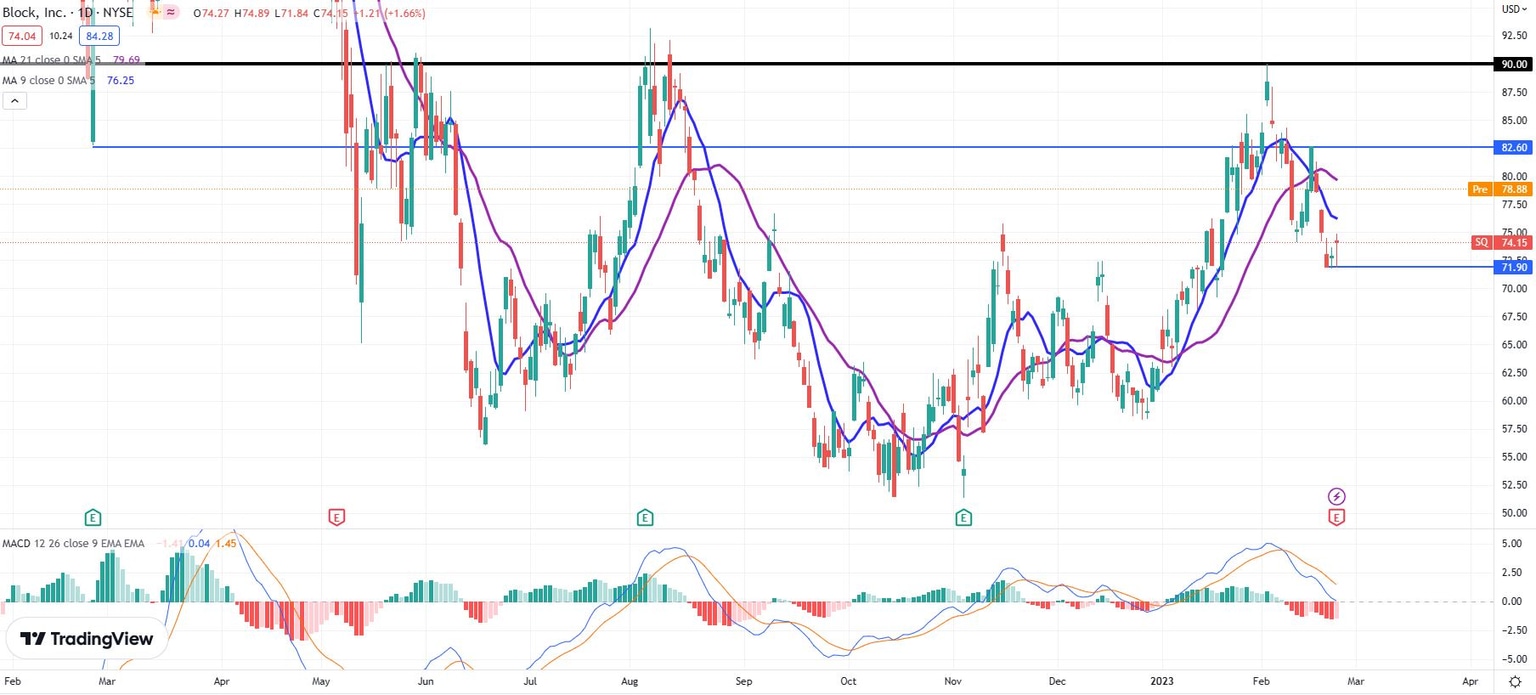Open the USD currency selector

(1510, 9)
